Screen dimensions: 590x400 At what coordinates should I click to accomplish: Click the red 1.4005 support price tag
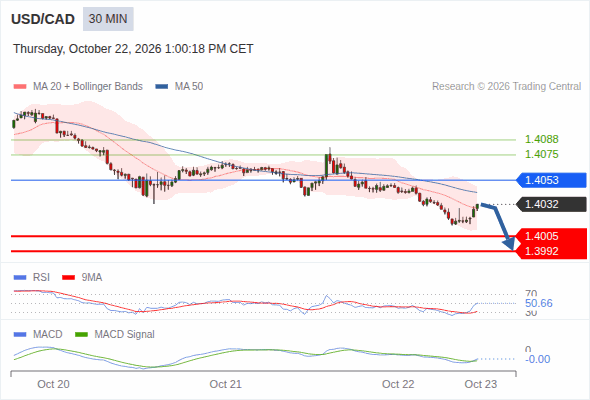(551, 236)
